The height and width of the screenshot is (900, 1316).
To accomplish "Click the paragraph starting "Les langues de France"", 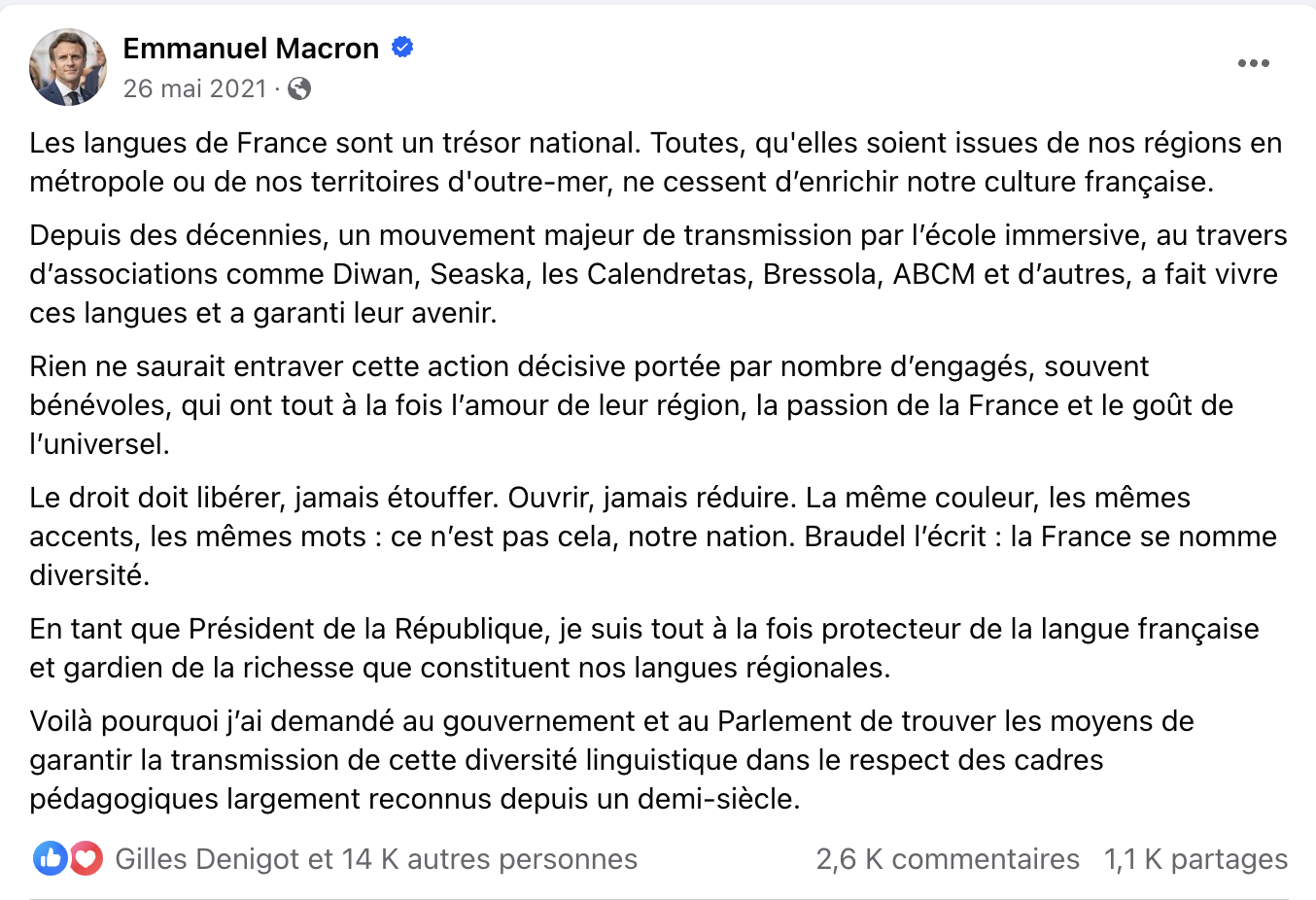I will [622, 162].
